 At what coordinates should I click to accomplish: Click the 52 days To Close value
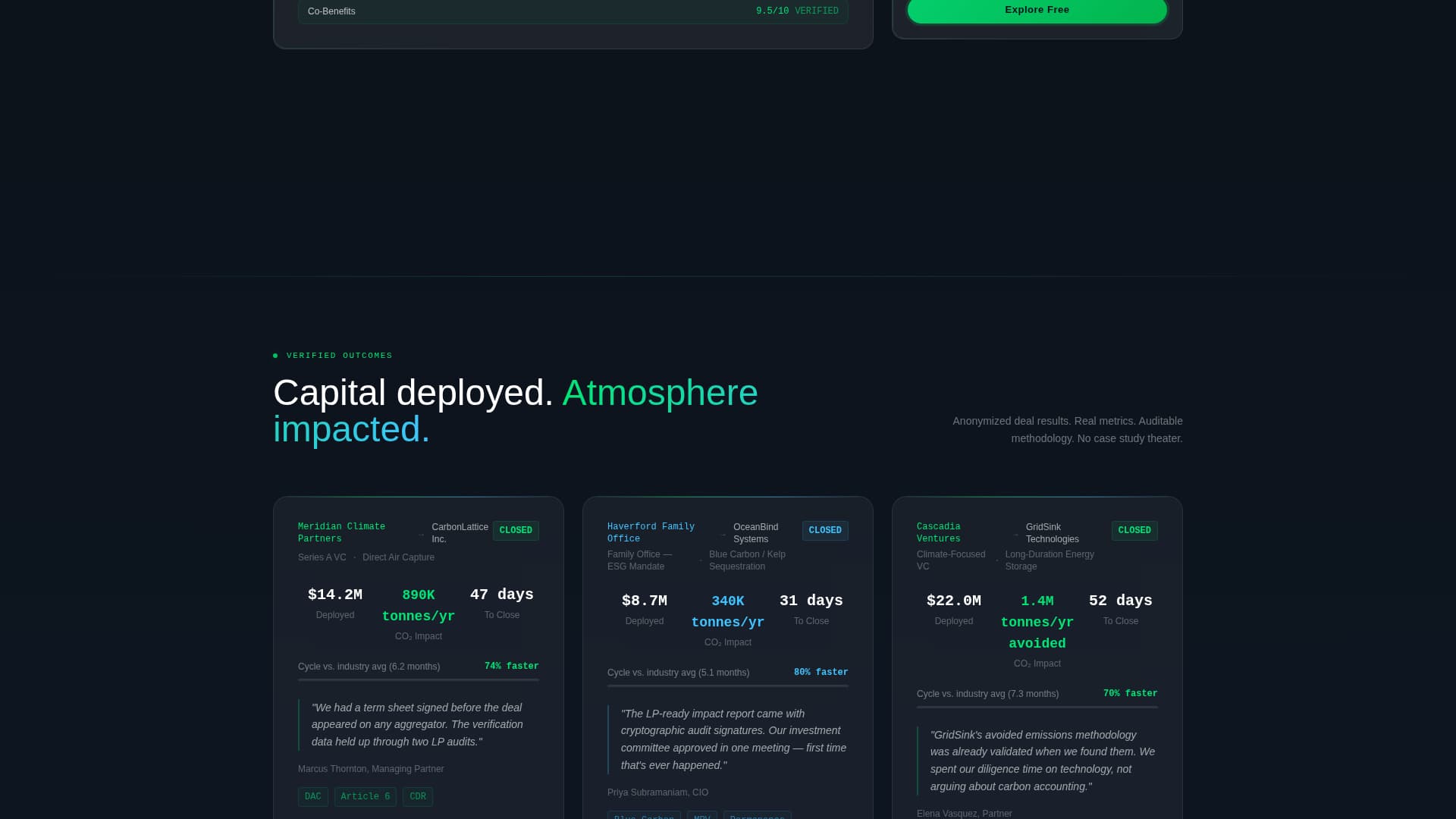[1121, 601]
